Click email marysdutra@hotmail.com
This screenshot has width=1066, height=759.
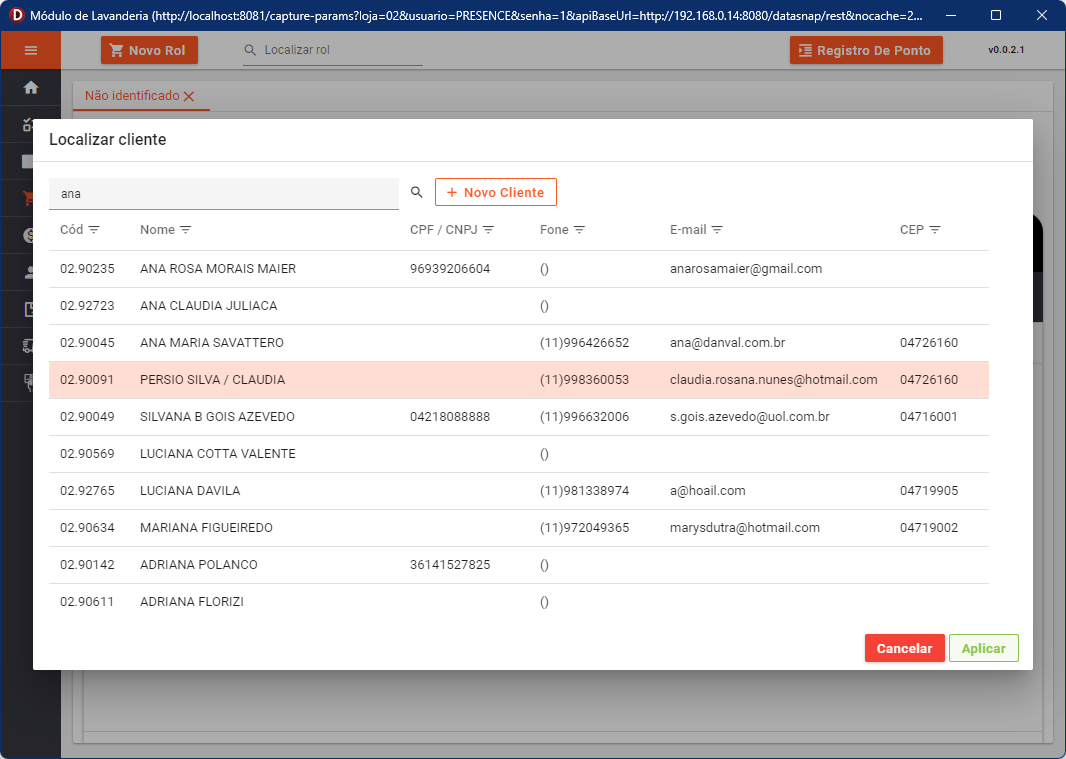pyautogui.click(x=745, y=528)
